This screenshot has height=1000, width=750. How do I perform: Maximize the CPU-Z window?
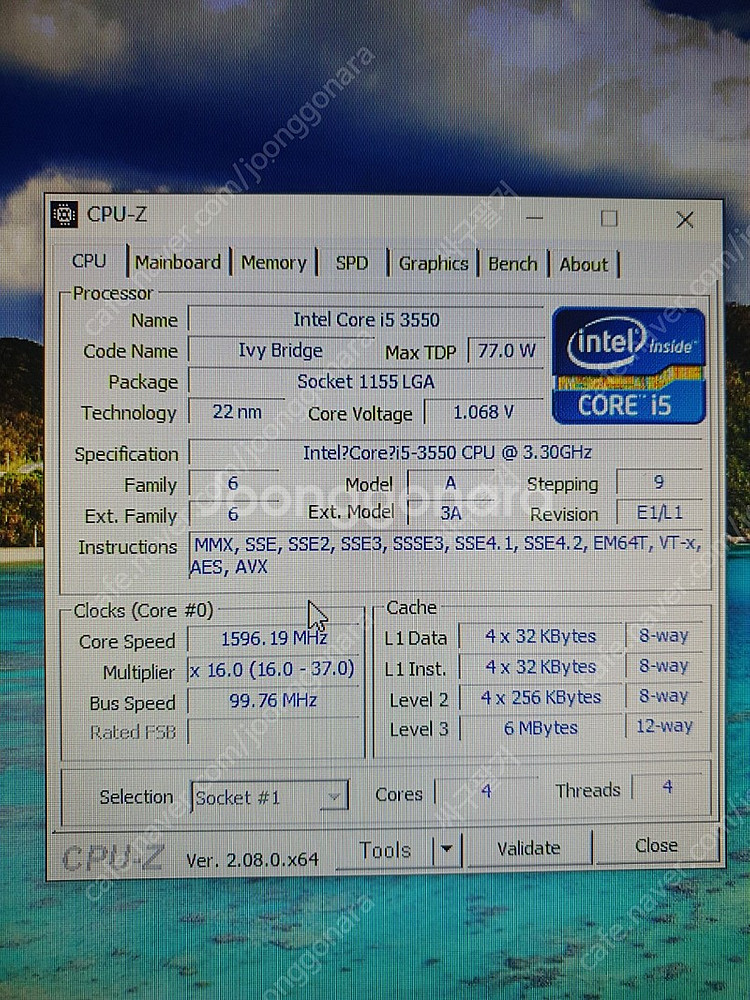[610, 219]
